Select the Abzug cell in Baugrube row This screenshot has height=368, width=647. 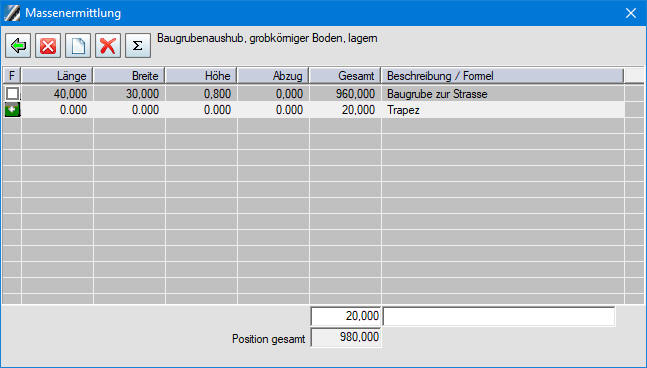pos(273,94)
